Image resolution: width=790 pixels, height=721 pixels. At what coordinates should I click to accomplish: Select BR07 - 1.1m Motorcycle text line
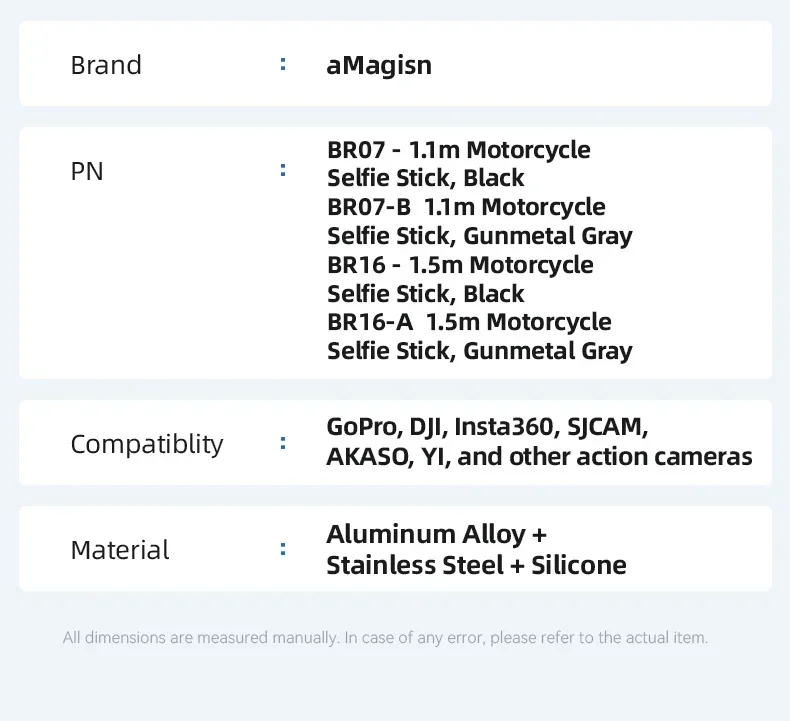pos(458,150)
